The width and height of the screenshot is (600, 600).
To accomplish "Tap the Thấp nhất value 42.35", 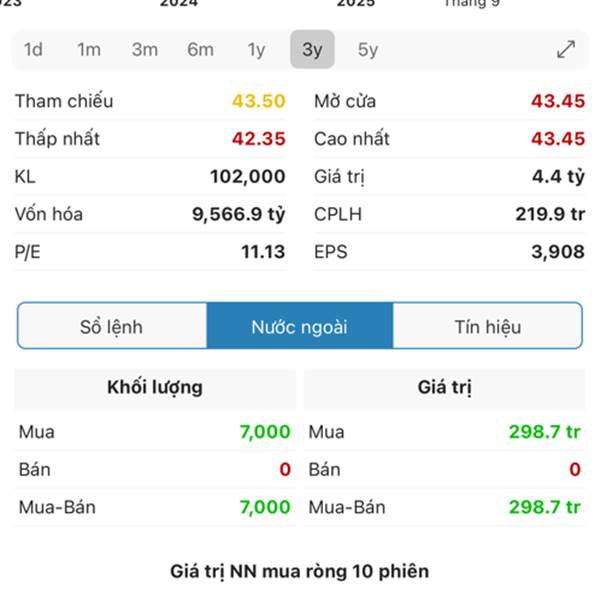I will (x=259, y=138).
